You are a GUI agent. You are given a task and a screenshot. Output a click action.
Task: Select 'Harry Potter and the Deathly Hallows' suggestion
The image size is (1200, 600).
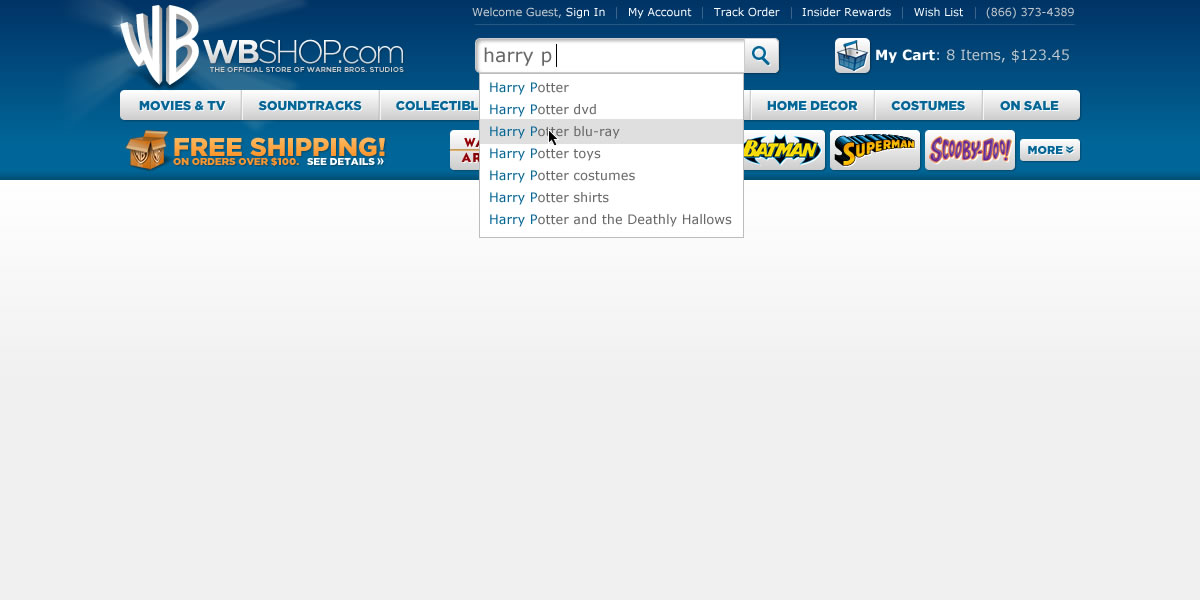(x=610, y=220)
